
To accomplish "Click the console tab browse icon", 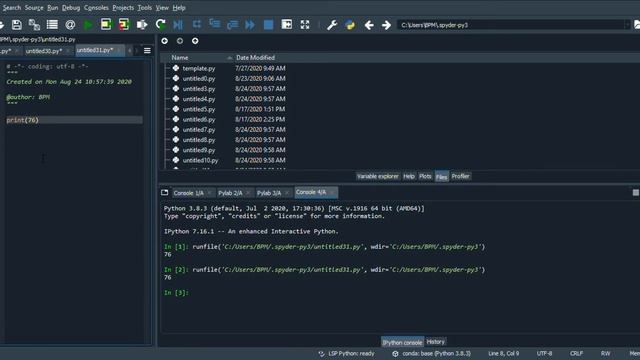I will 164,192.
